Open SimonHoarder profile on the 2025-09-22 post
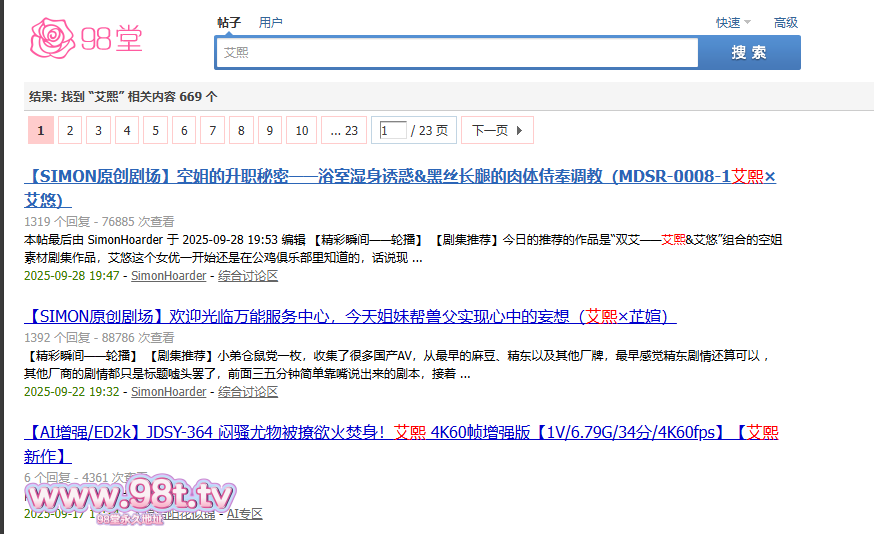 (x=168, y=391)
